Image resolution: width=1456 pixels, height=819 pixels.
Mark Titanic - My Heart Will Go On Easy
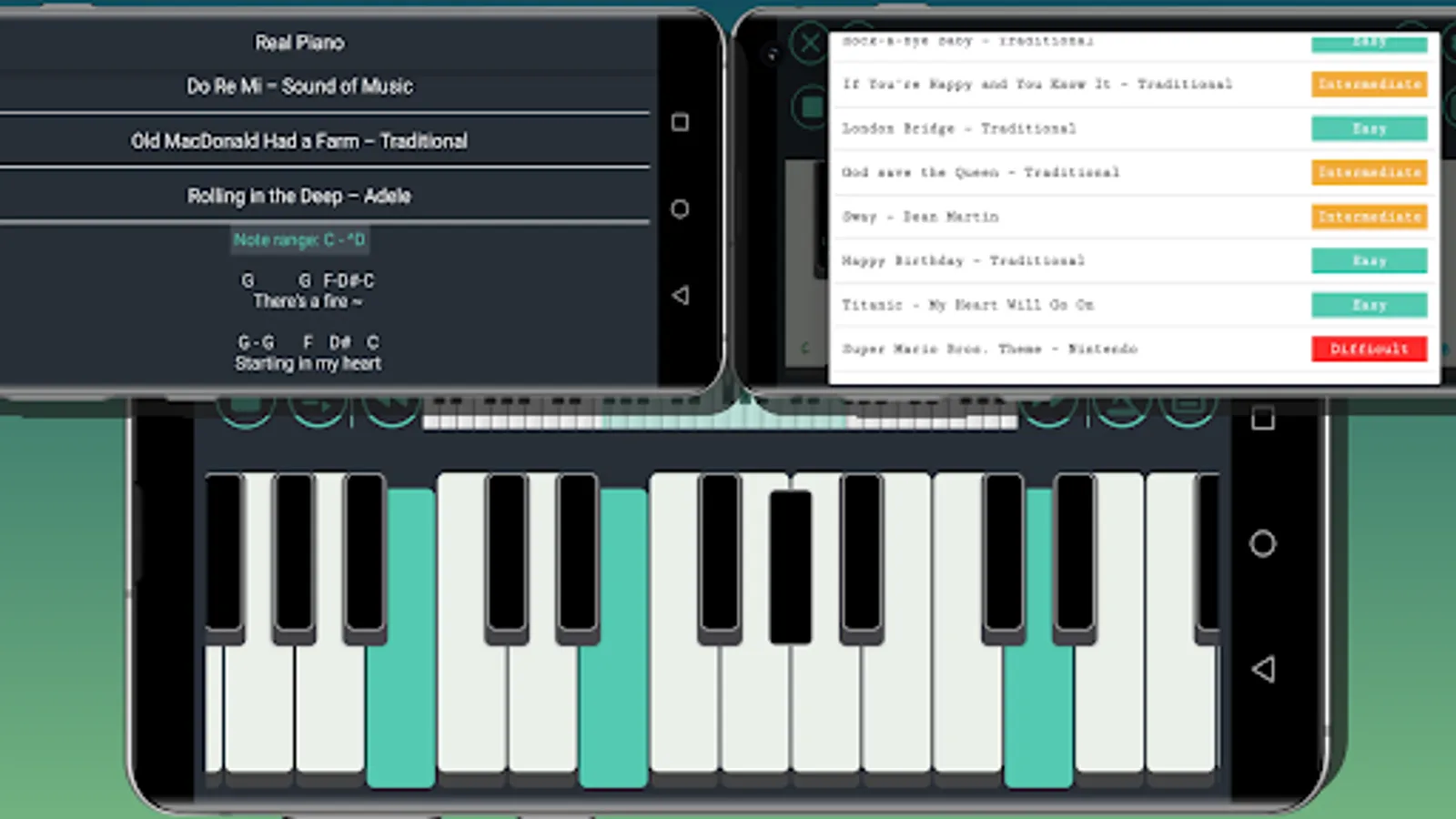[1370, 305]
